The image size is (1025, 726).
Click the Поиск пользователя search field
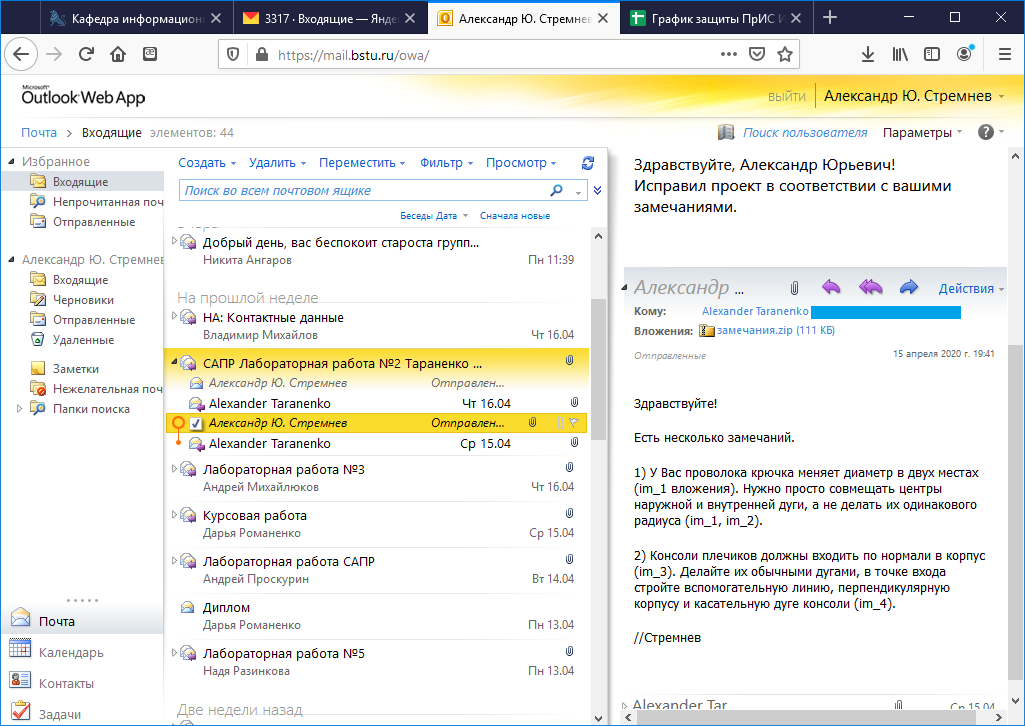pos(805,133)
